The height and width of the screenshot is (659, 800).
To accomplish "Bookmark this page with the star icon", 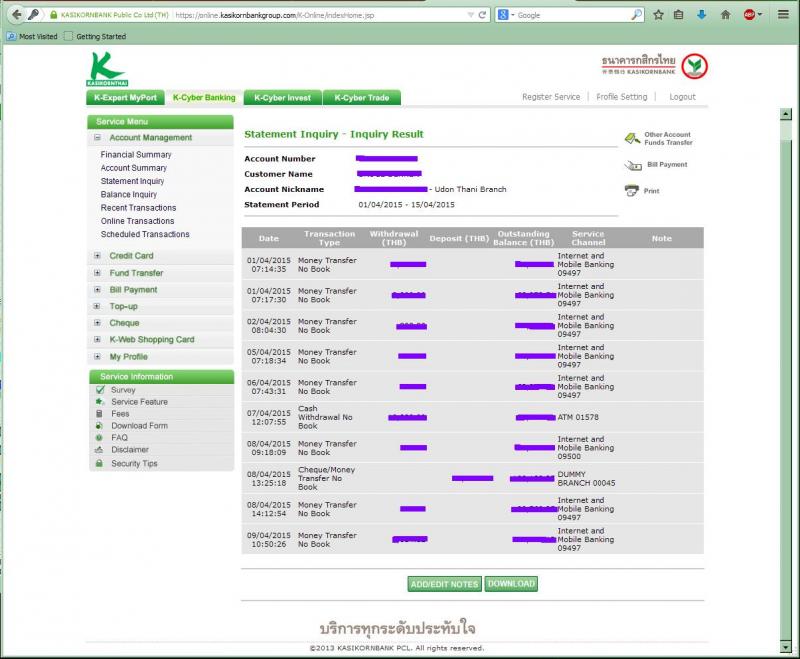I will (x=658, y=15).
